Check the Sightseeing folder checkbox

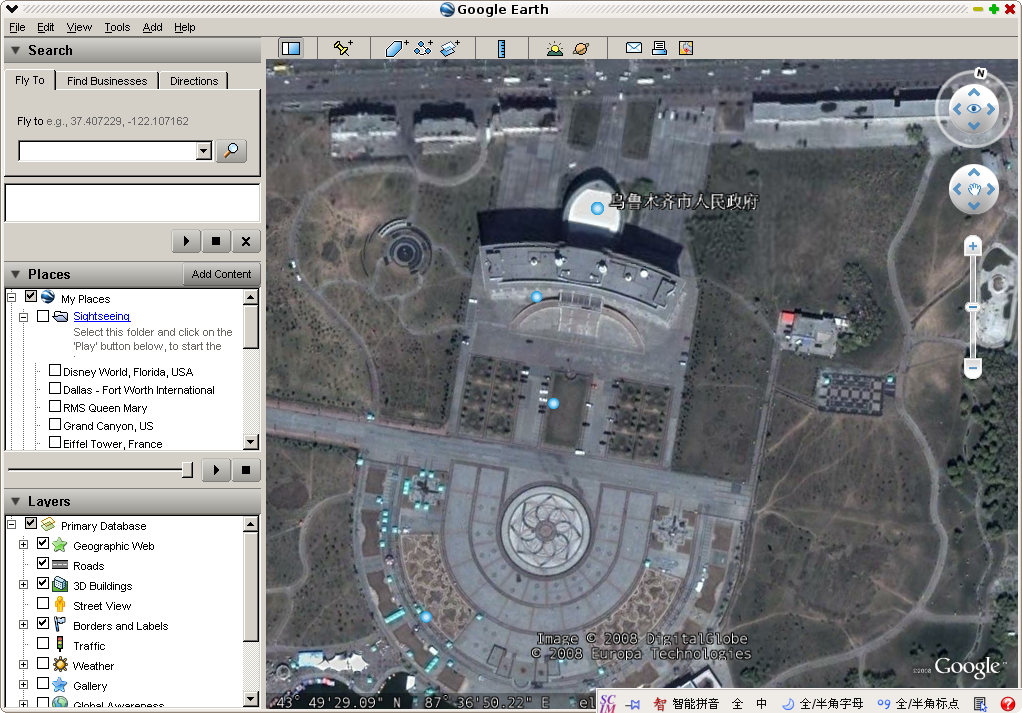tap(43, 315)
